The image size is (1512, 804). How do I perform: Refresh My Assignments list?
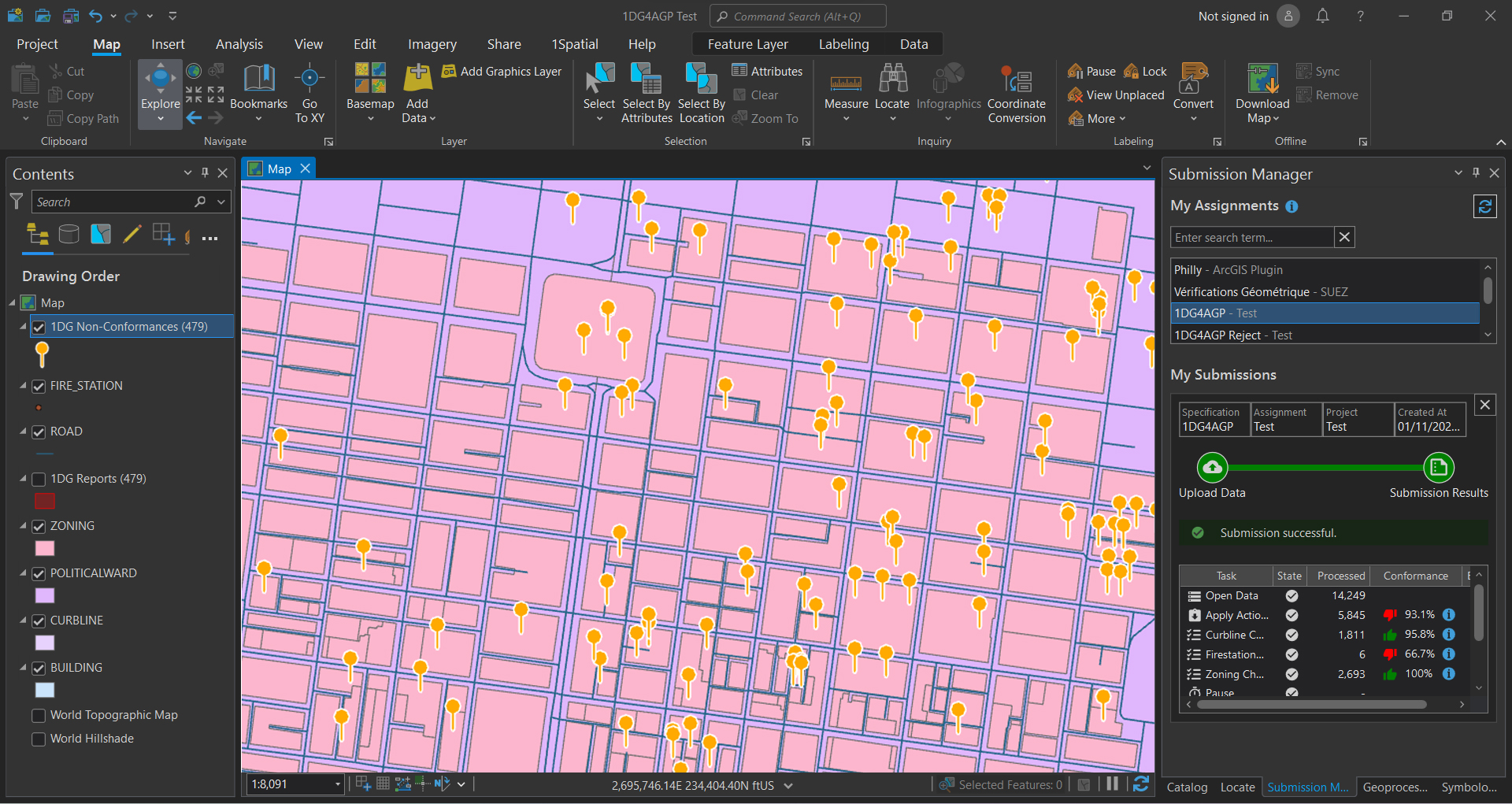coord(1484,206)
